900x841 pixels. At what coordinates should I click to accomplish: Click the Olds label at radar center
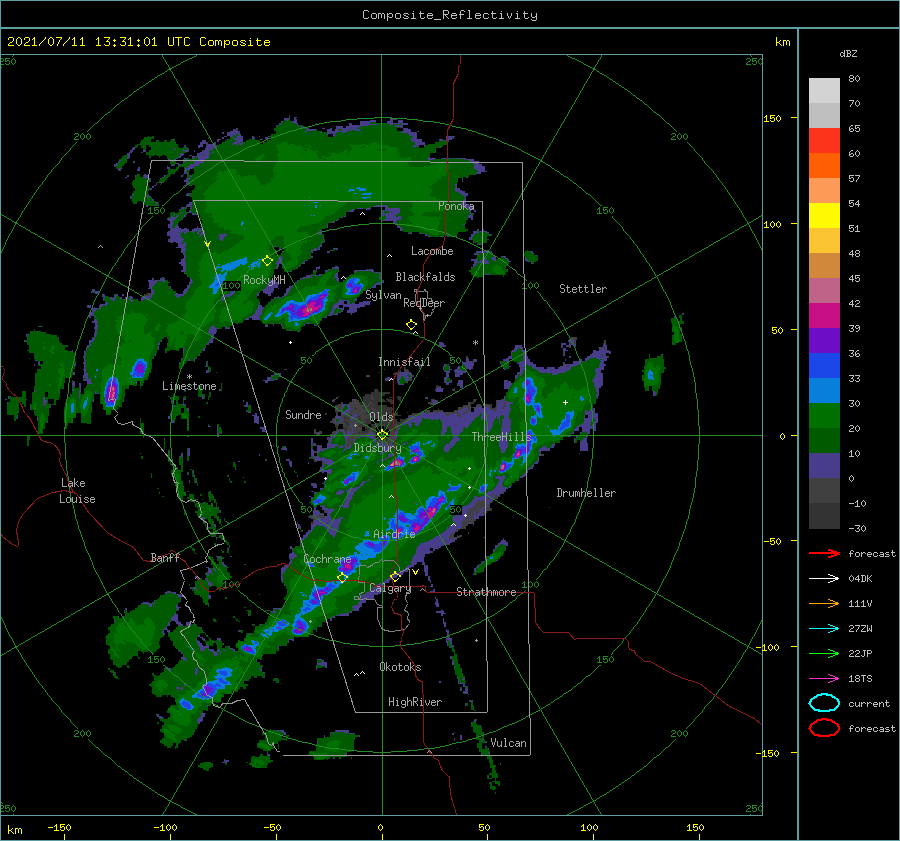pyautogui.click(x=381, y=417)
